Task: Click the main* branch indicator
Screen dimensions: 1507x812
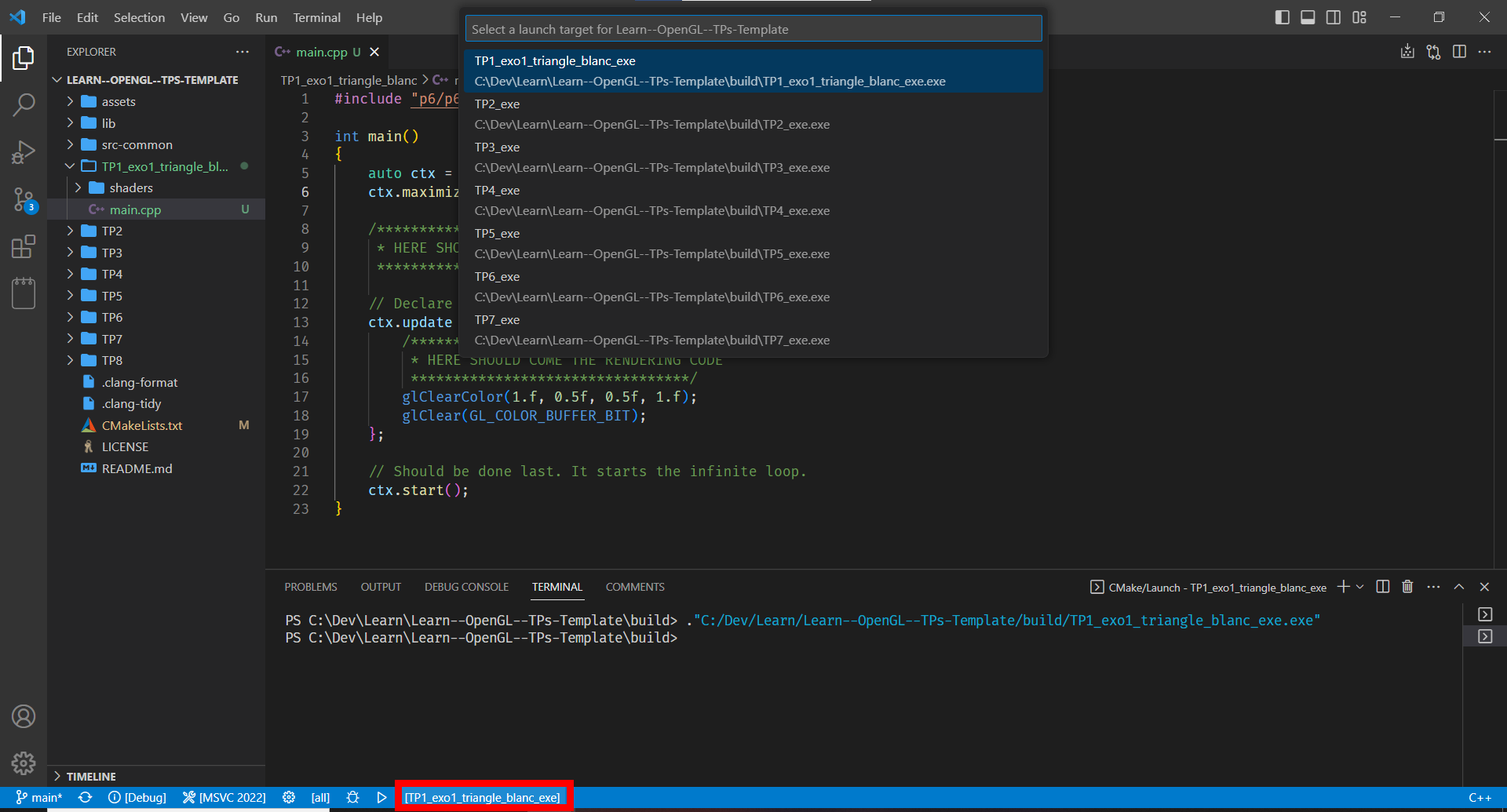Action: click(x=39, y=797)
